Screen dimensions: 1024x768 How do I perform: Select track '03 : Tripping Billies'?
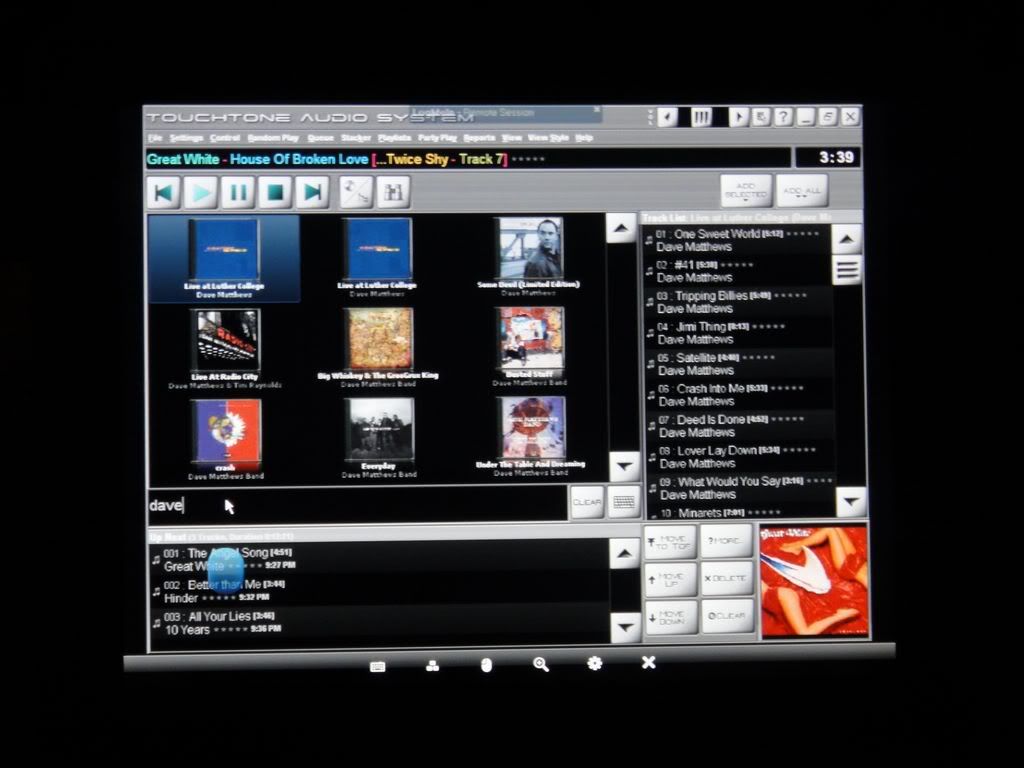point(737,302)
